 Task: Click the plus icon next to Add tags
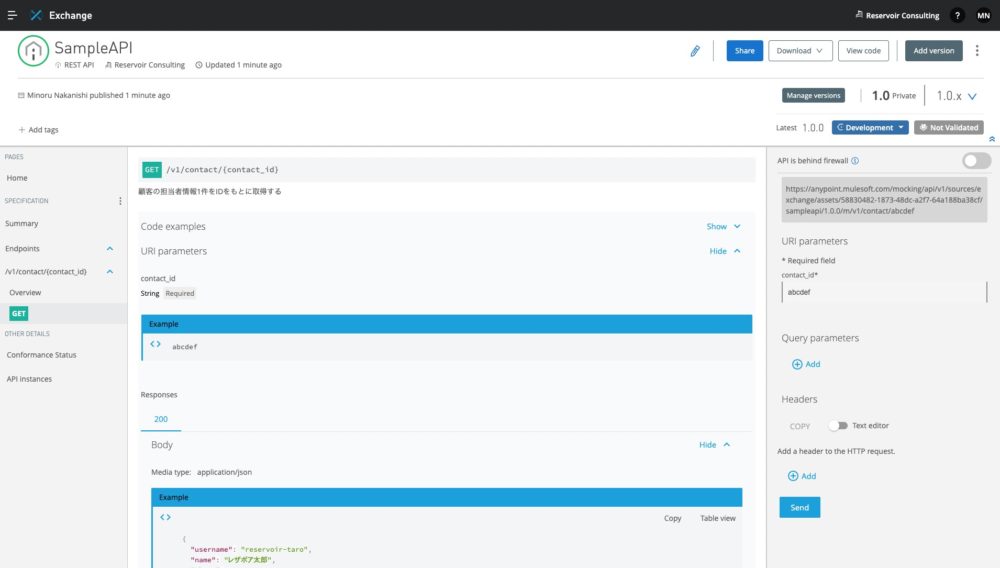tap(22, 129)
